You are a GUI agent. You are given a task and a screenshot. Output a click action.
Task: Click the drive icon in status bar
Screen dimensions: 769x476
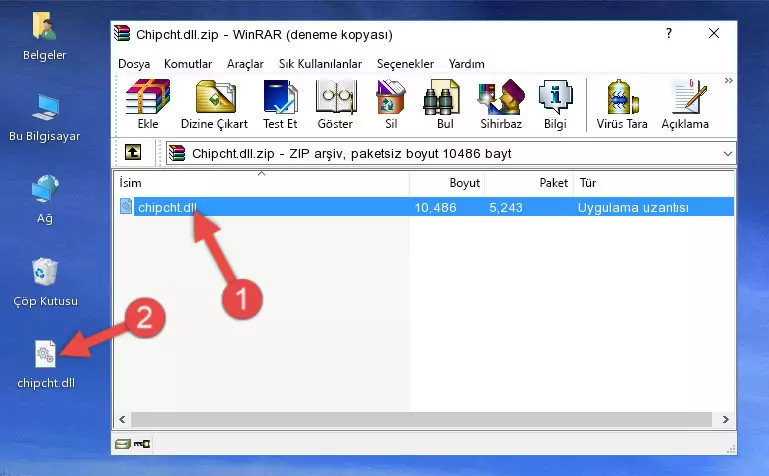pos(123,444)
